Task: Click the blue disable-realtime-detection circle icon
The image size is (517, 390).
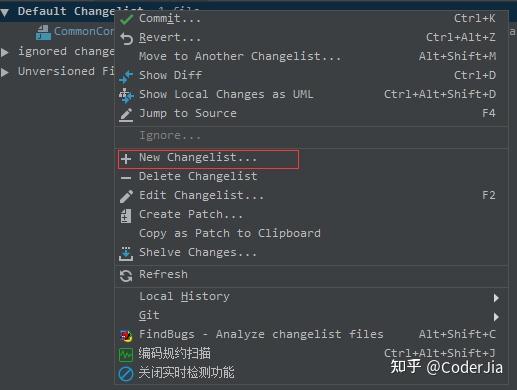Action: tap(126, 374)
